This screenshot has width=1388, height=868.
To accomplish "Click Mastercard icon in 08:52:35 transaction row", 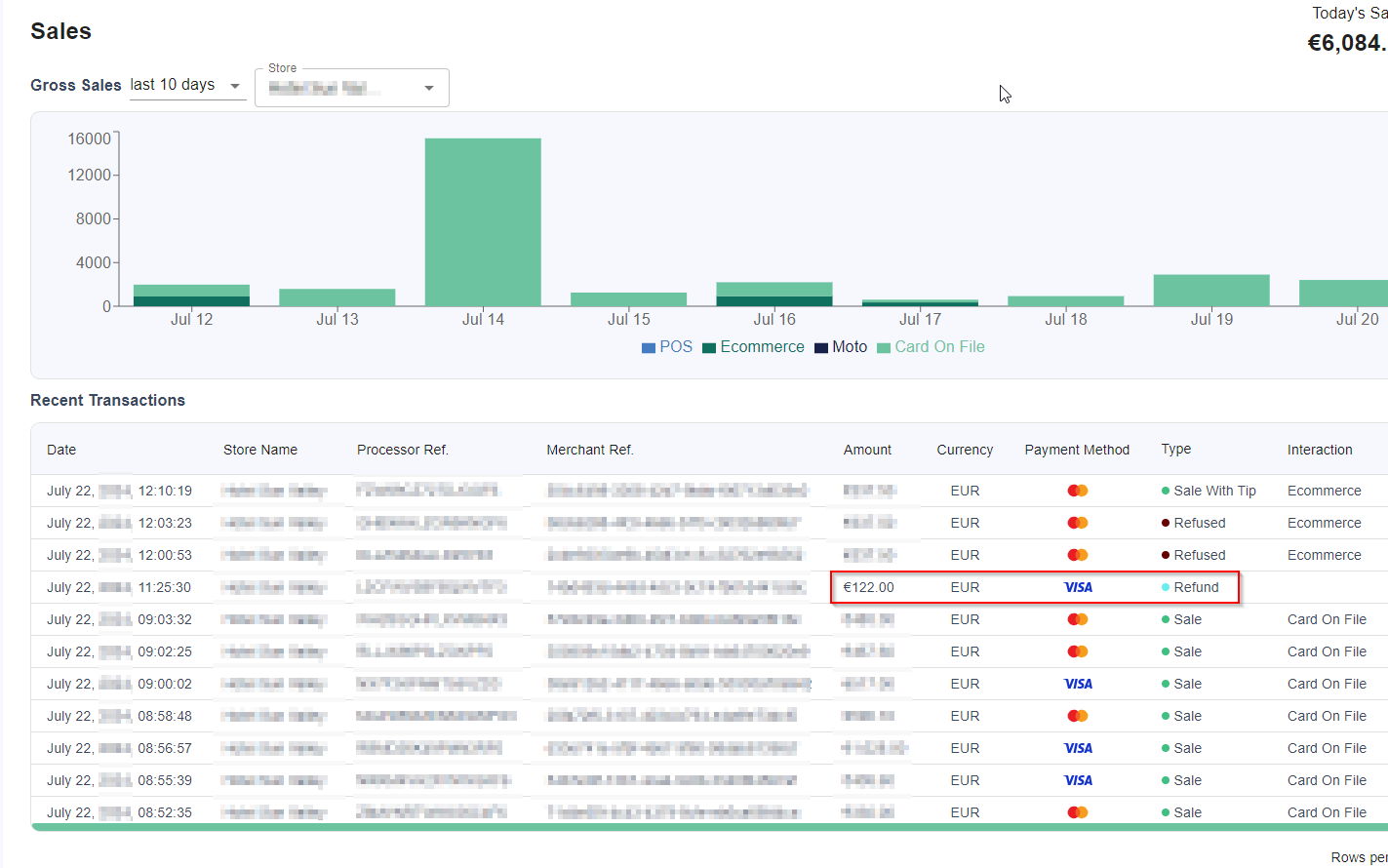I will 1078,812.
